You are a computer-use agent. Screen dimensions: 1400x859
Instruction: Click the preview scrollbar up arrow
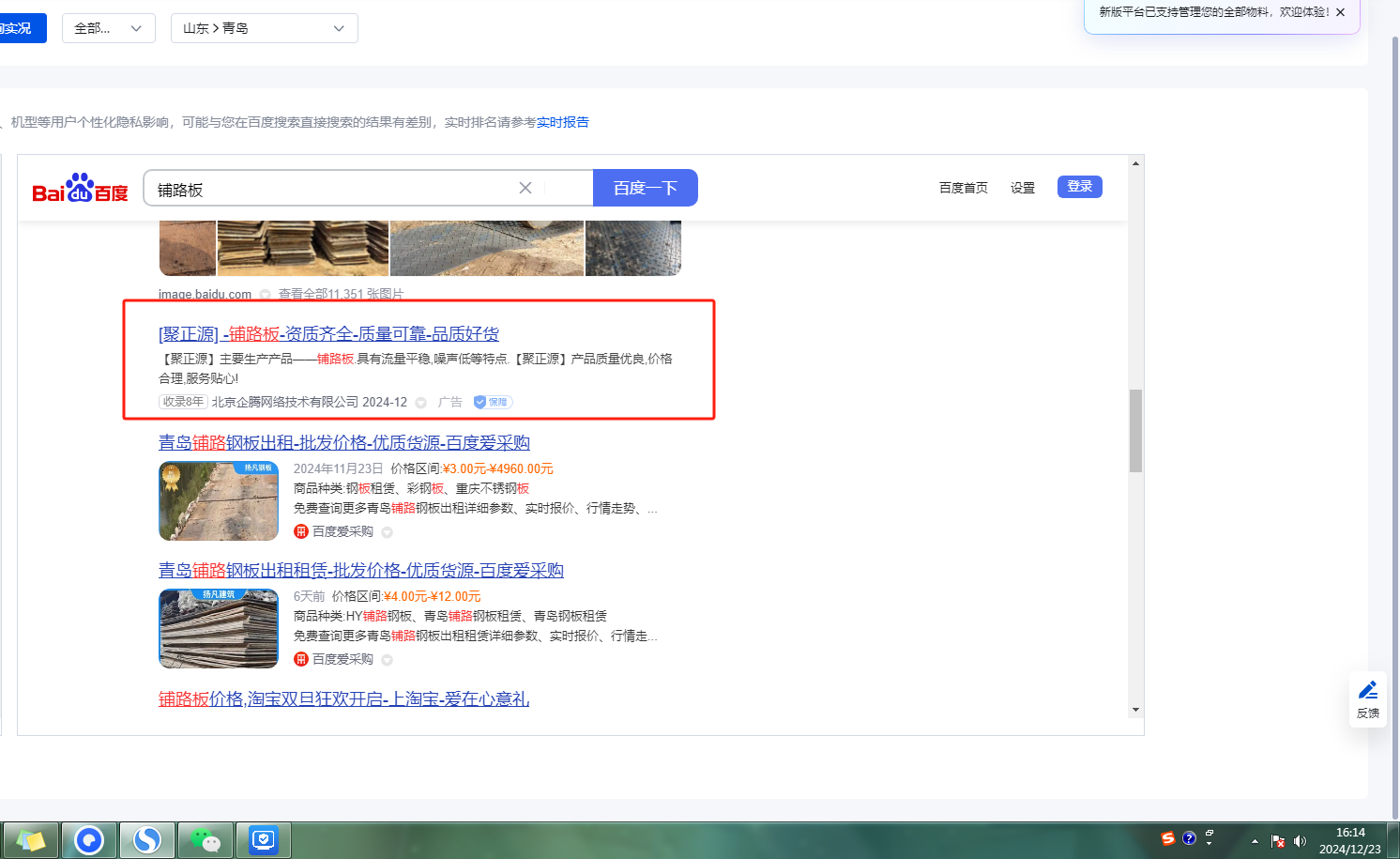(x=1135, y=163)
